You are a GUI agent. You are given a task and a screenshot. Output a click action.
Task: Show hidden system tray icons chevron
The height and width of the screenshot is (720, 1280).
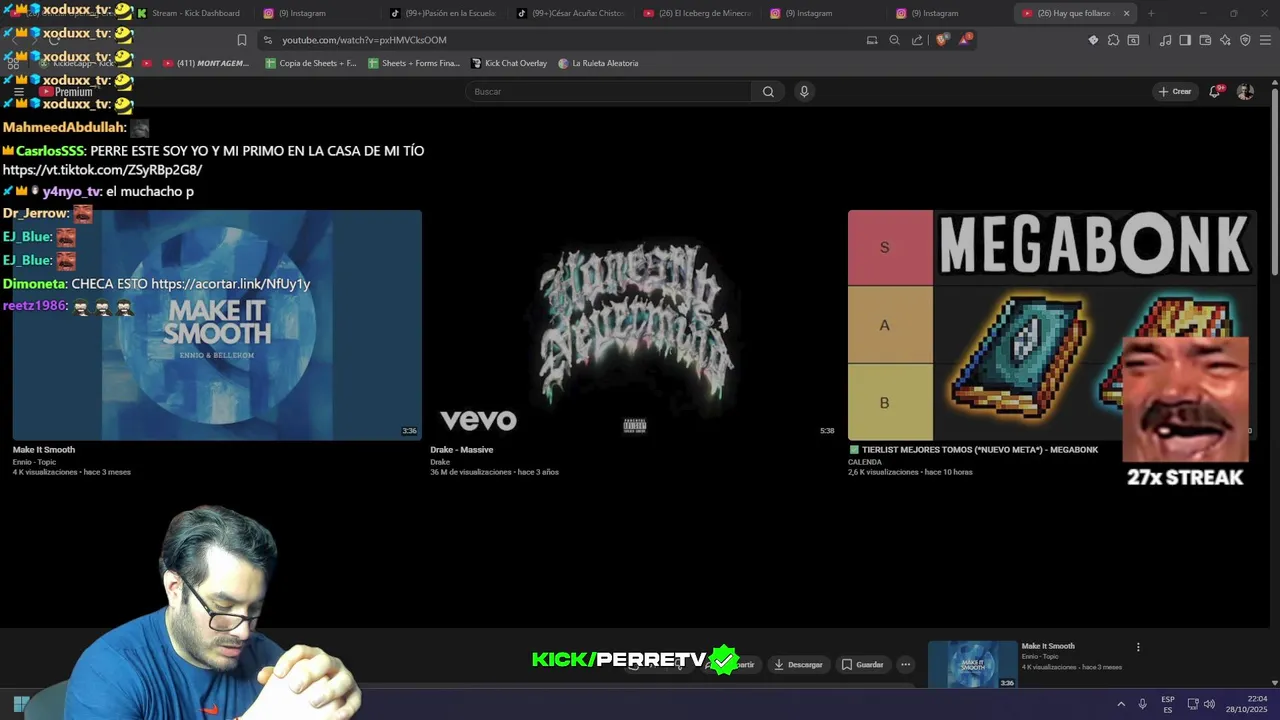click(1121, 704)
